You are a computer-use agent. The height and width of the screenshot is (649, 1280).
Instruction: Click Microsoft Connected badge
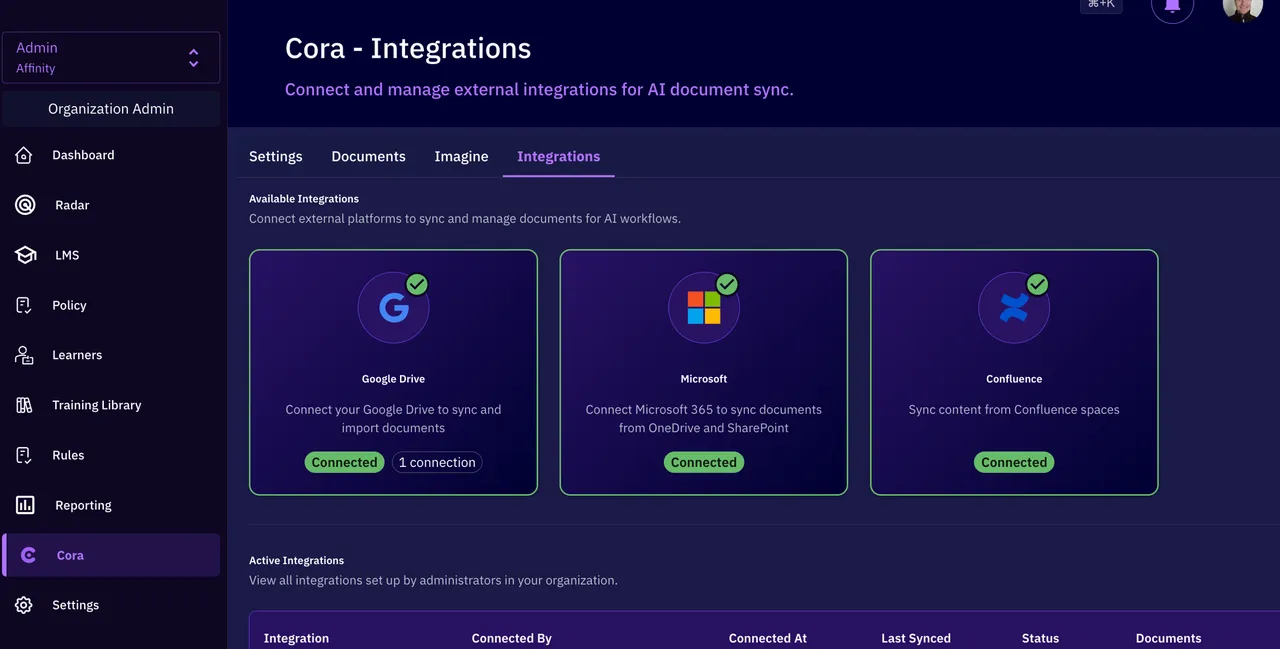coord(704,462)
